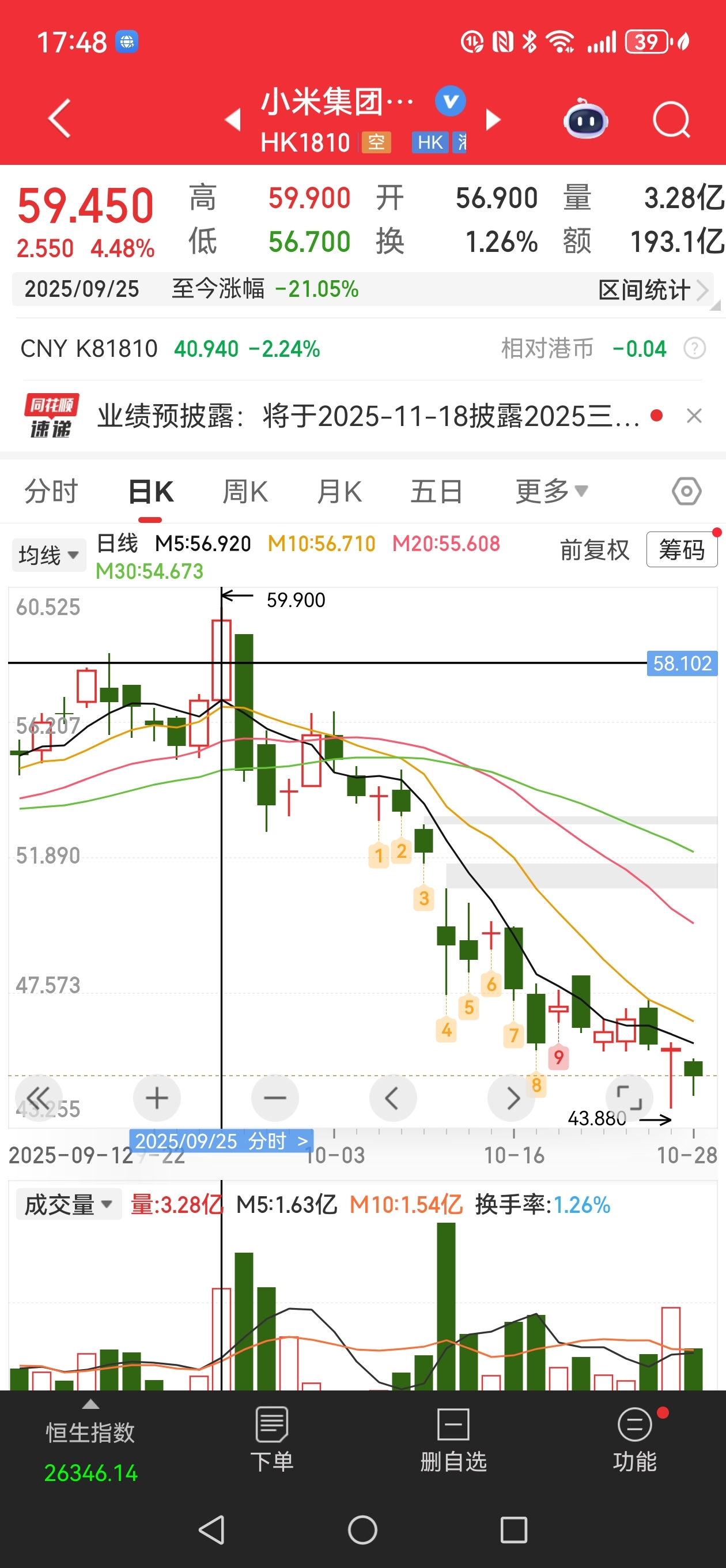Move crosshair right one candle

[x=511, y=1098]
